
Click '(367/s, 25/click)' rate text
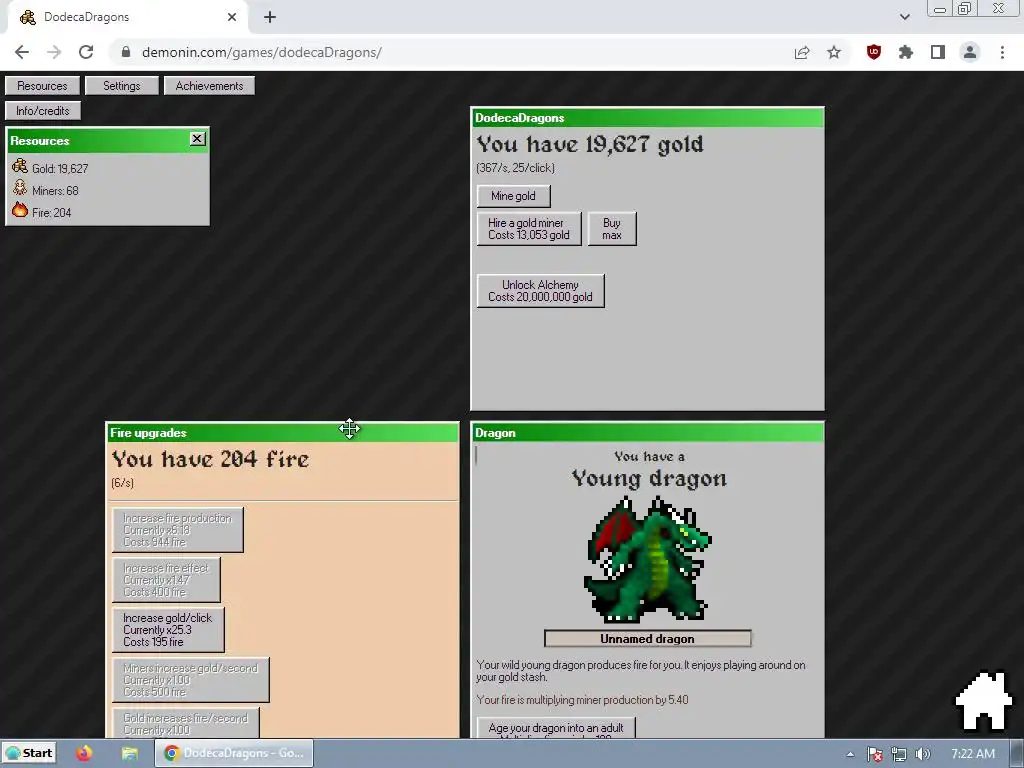point(515,168)
